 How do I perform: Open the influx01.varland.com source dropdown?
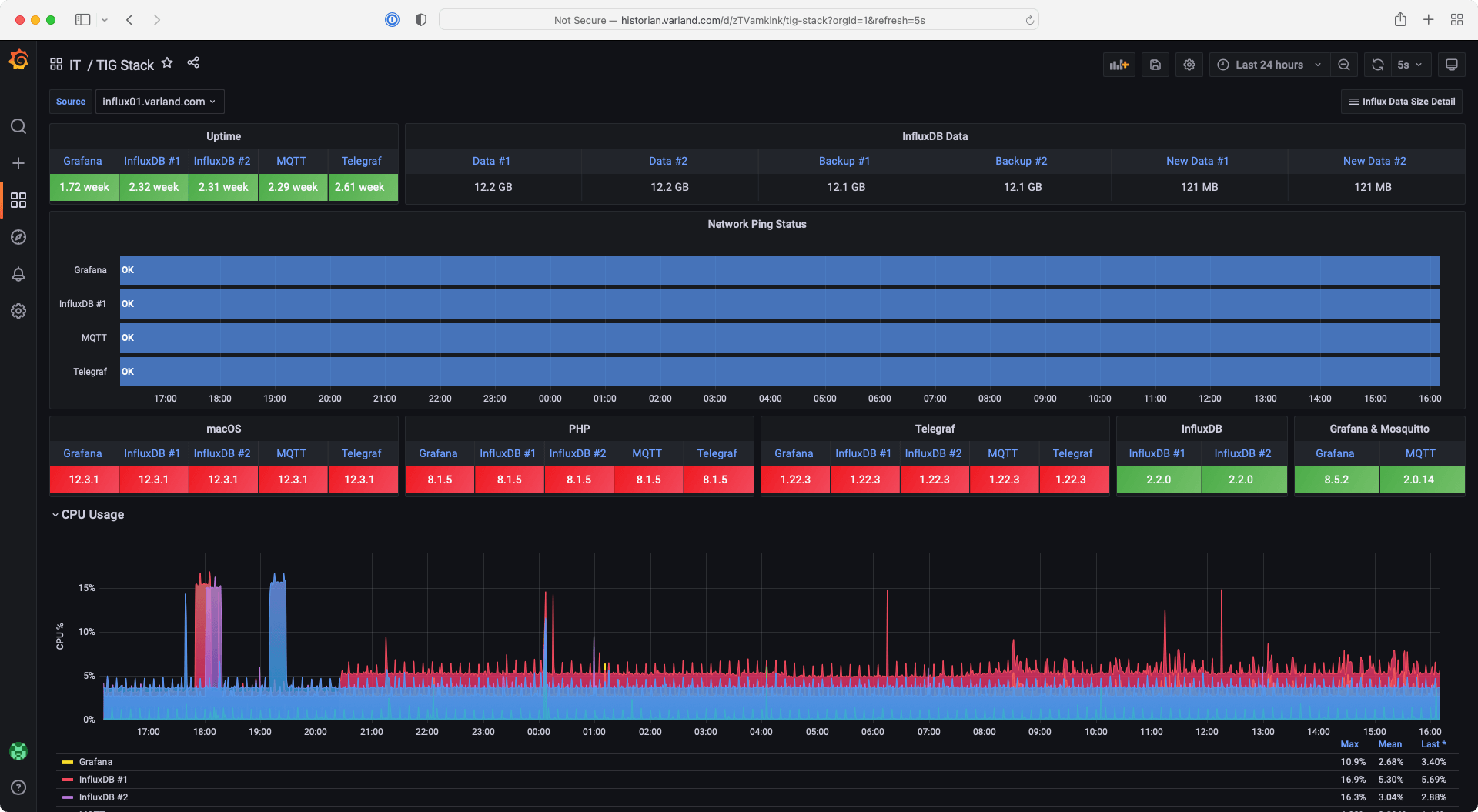tap(159, 102)
